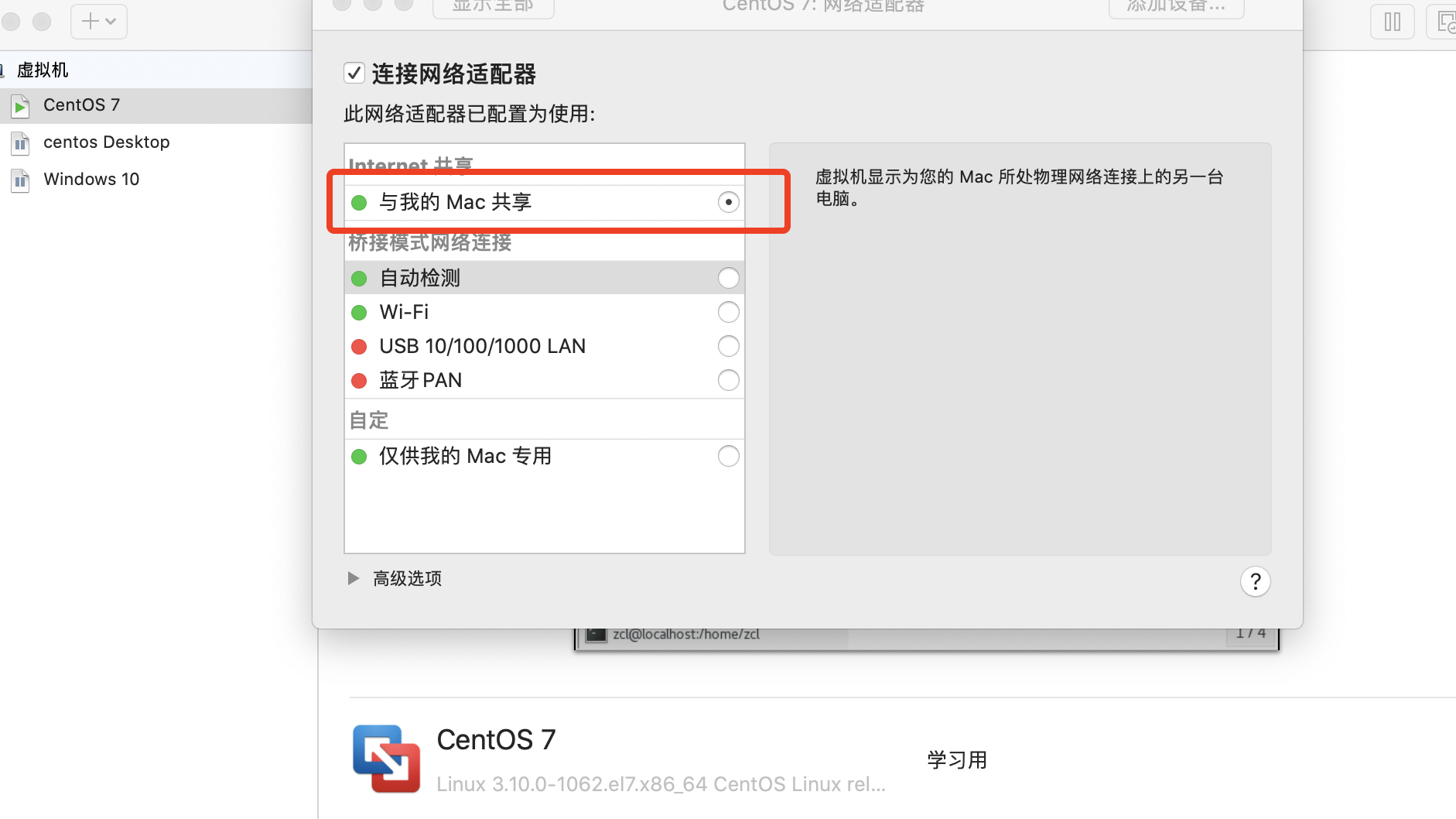Click the VMware Fusion CentOS 7 logo
The image size is (1456, 819).
coord(386,759)
